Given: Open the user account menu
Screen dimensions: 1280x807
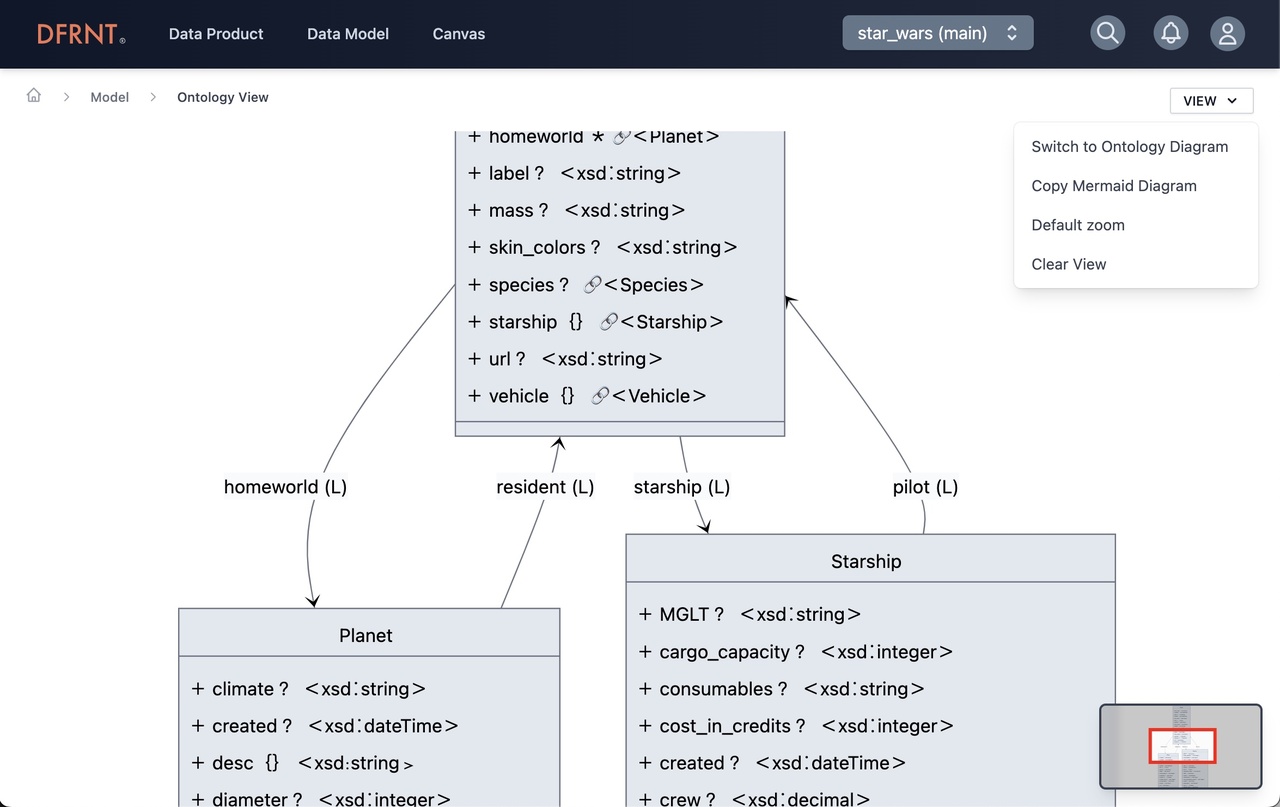Looking at the screenshot, I should 1227,33.
